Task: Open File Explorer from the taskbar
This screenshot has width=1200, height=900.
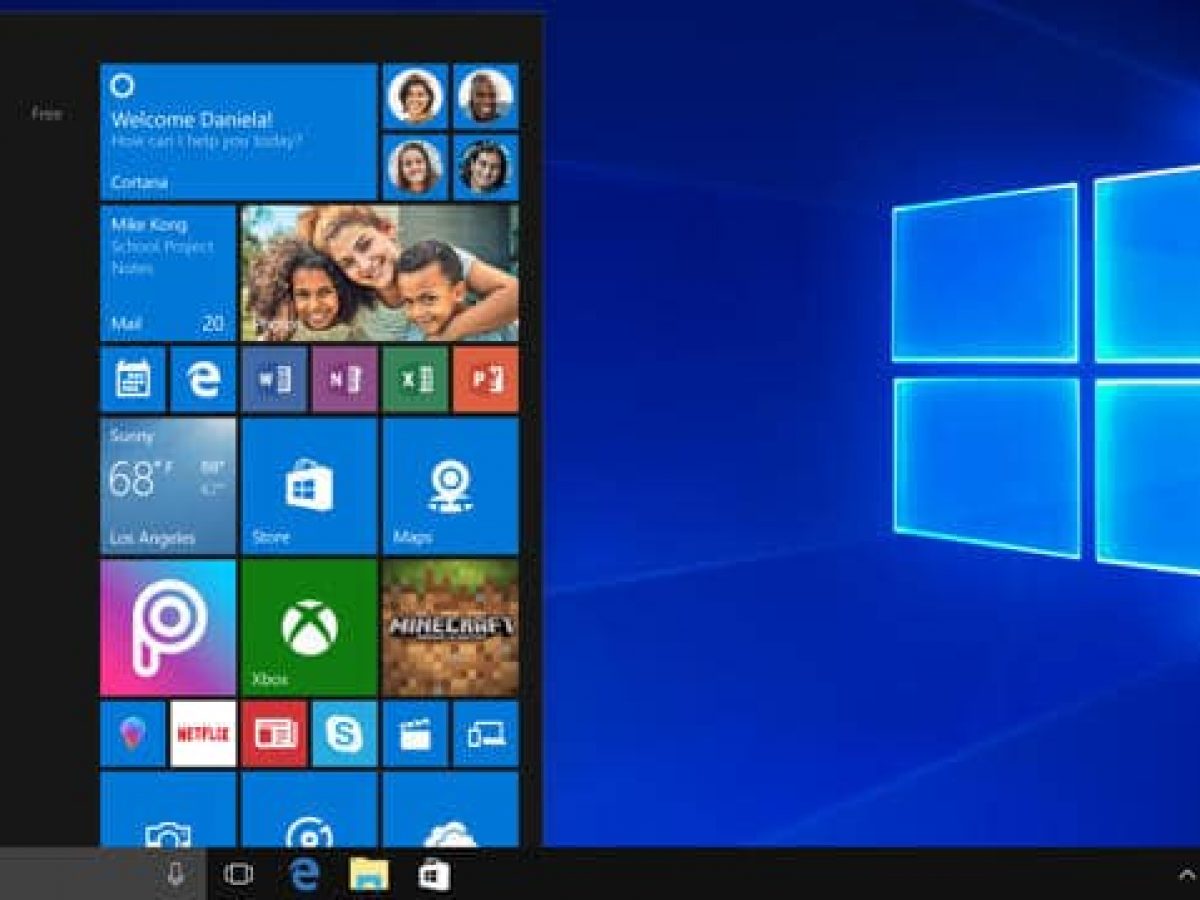Action: (x=369, y=875)
